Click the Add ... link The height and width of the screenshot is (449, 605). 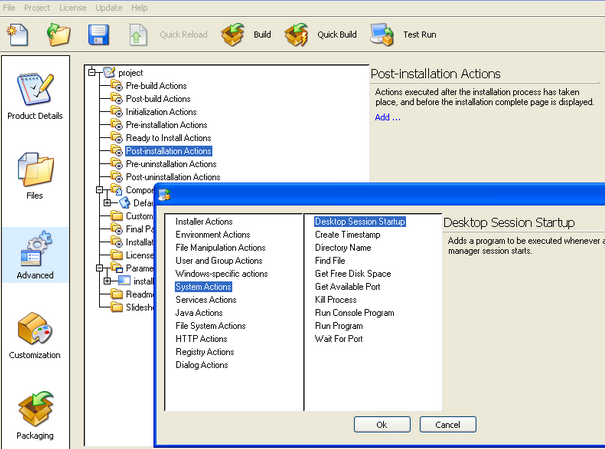(387, 117)
